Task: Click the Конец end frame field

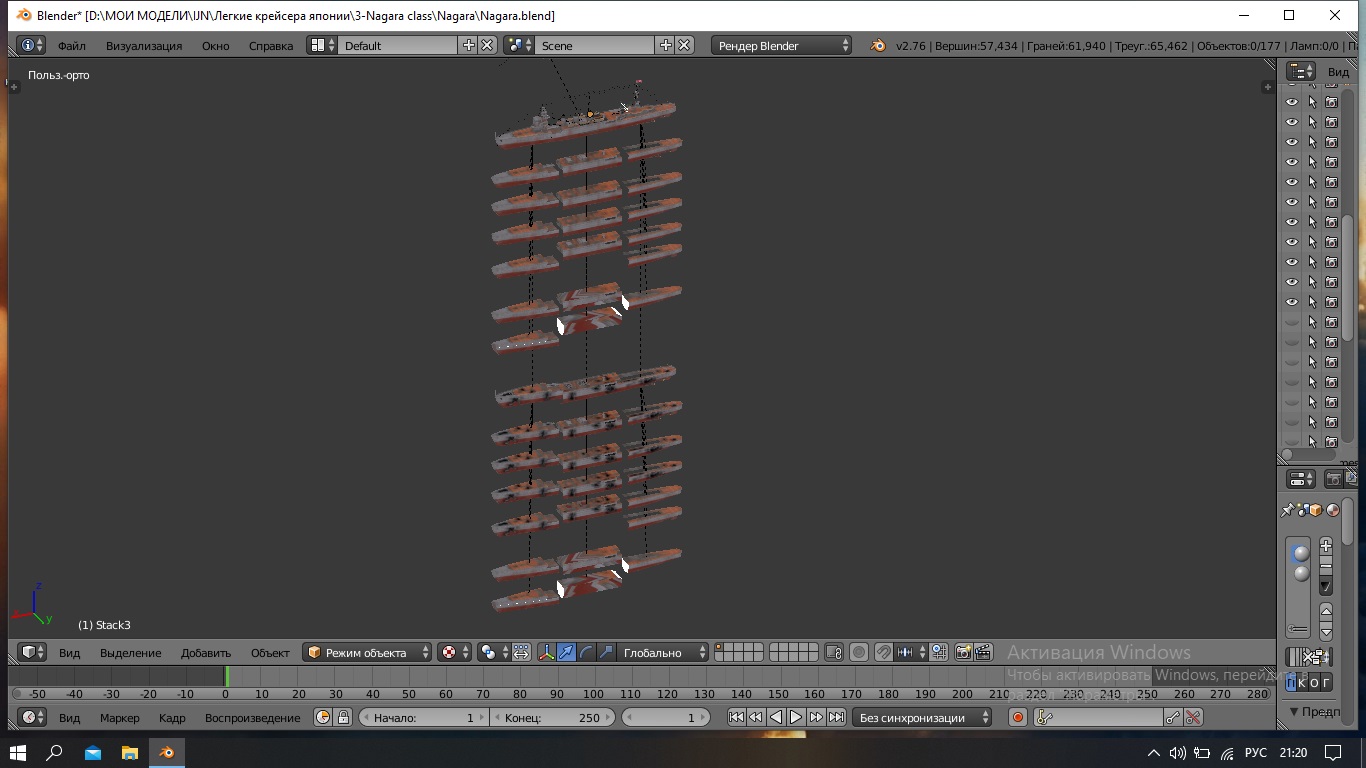Action: pyautogui.click(x=552, y=717)
